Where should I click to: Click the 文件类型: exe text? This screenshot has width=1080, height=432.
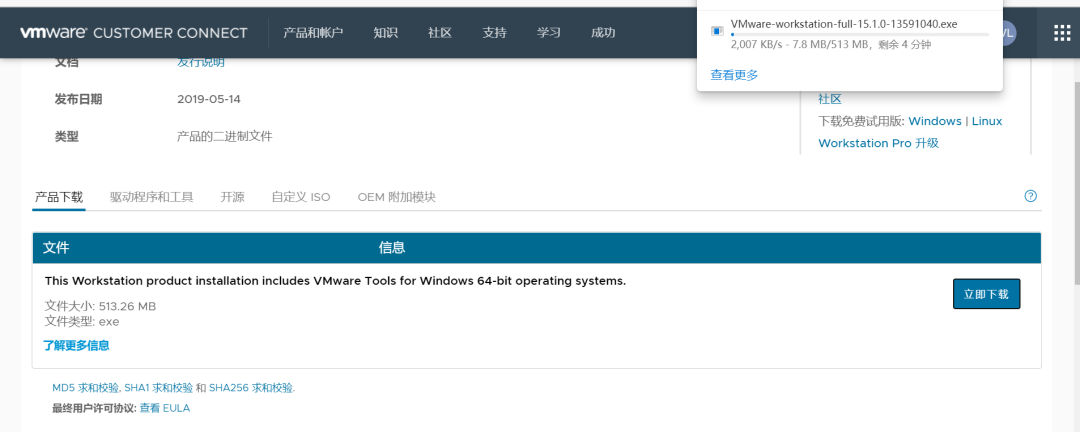(x=82, y=322)
